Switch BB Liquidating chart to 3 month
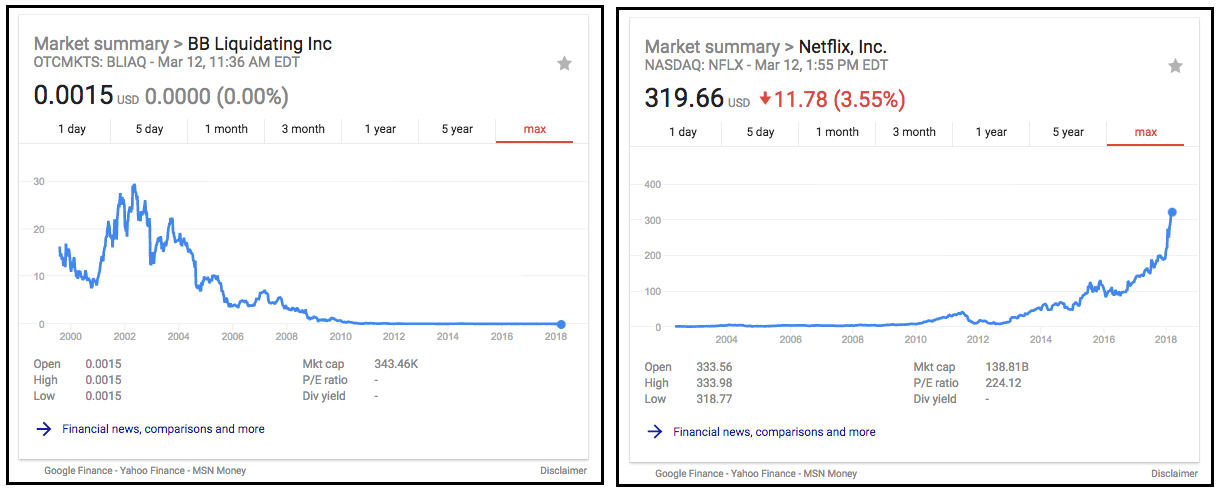This screenshot has height=493, width=1220. 303,129
